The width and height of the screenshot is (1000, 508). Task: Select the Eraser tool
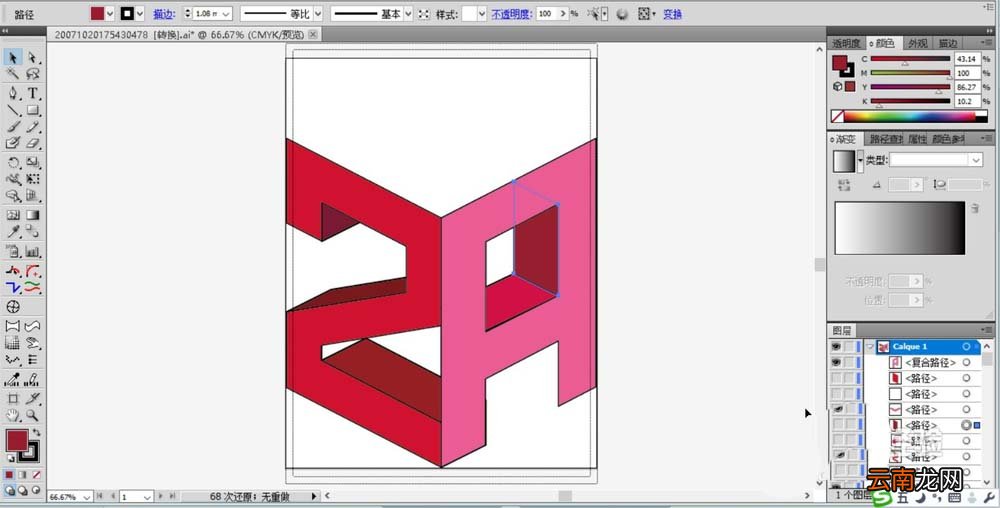[x=33, y=143]
